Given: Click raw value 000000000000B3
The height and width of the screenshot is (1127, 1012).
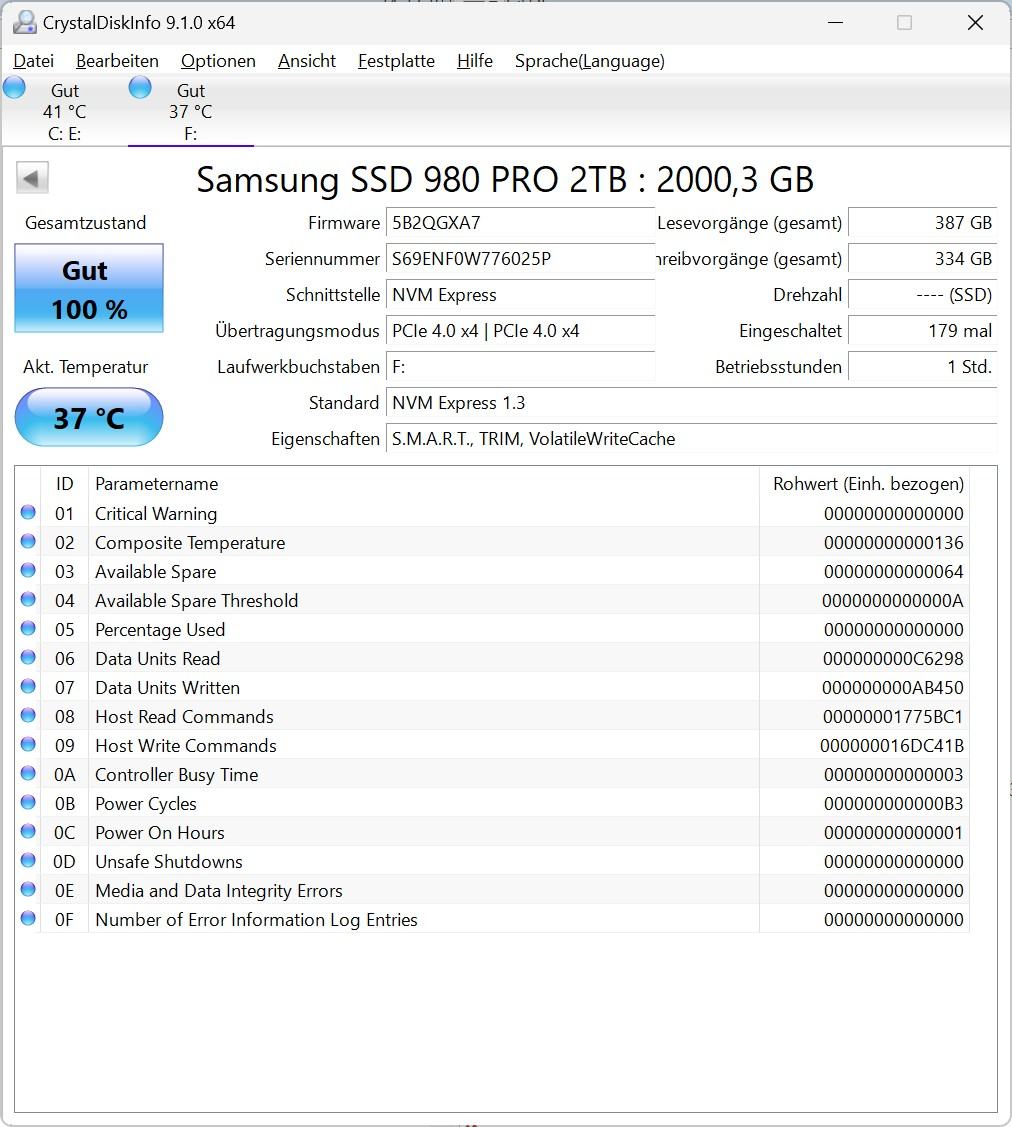Looking at the screenshot, I should click(x=893, y=804).
